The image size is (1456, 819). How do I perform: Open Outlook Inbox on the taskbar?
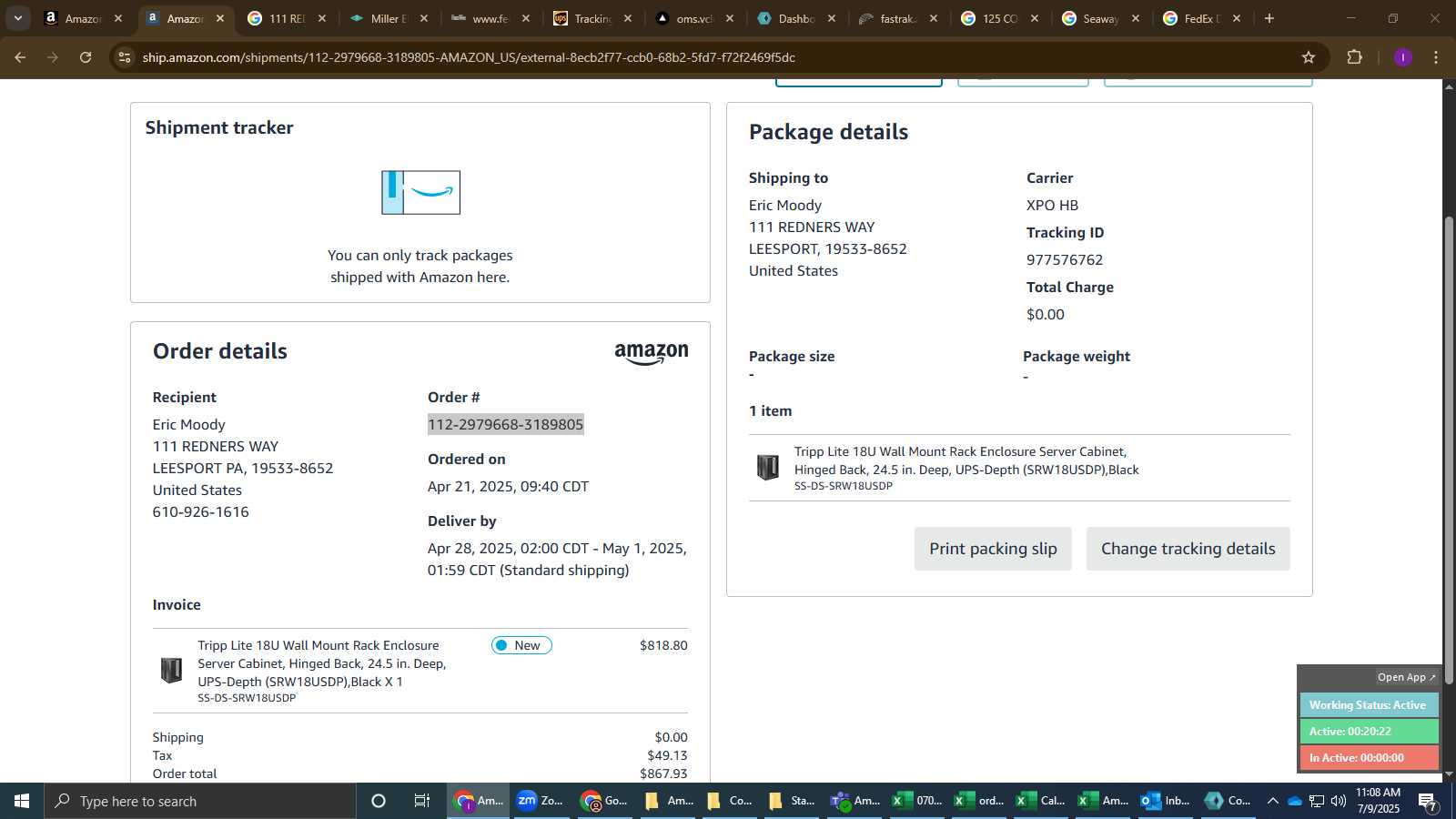pos(1166,801)
